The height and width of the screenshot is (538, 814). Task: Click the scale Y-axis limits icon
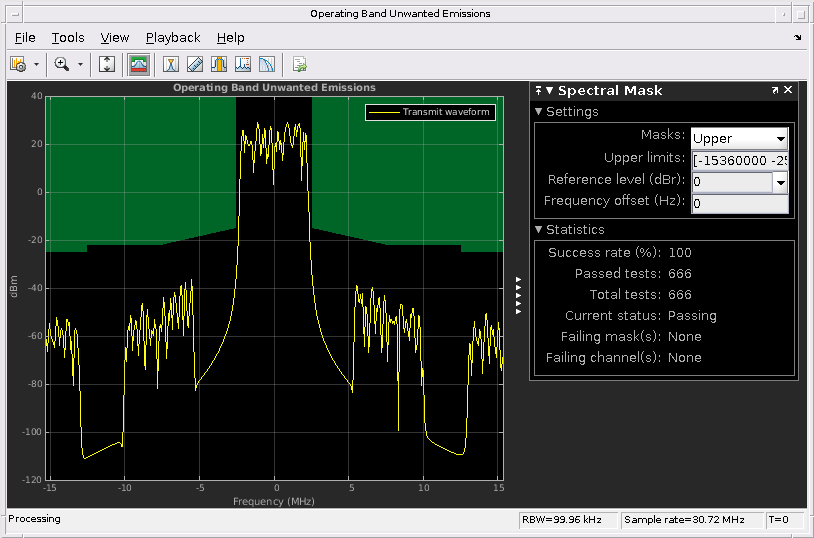(108, 64)
